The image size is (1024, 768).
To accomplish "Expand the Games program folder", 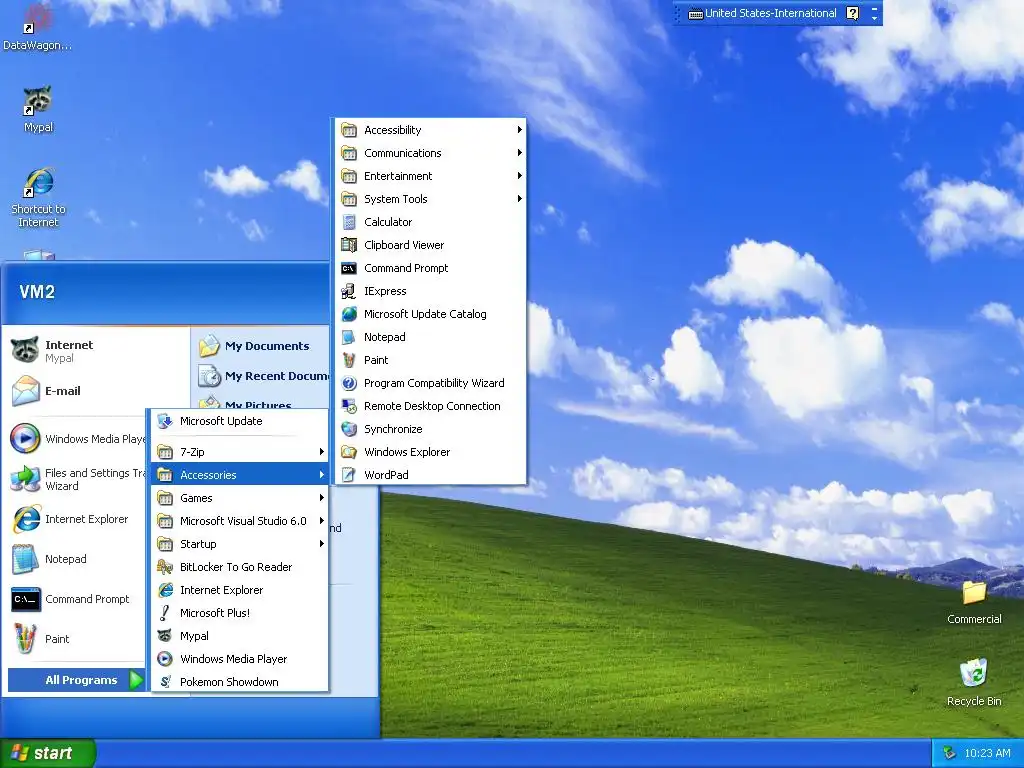I will [240, 498].
